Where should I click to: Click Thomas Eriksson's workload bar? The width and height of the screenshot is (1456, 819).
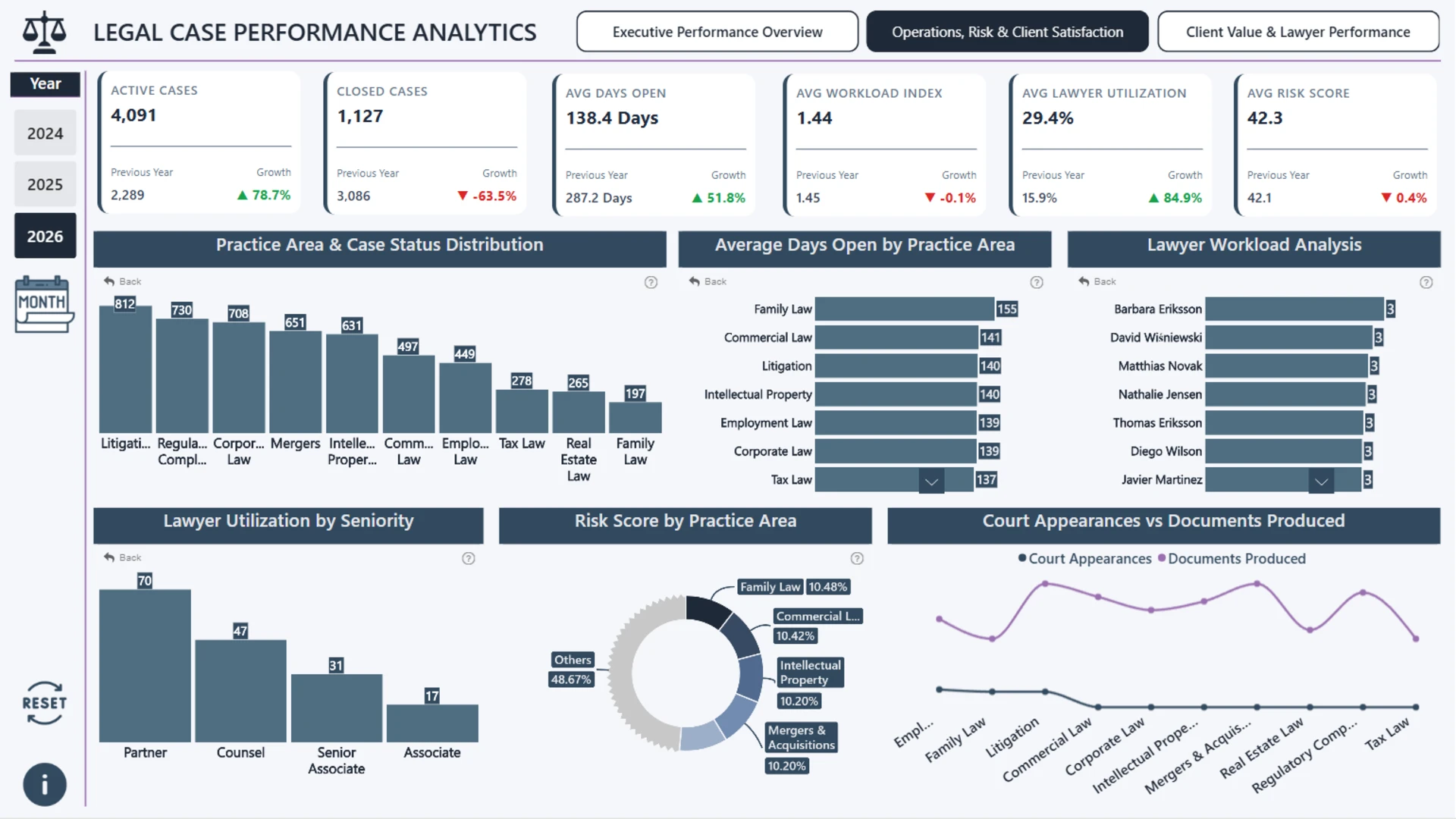pyautogui.click(x=1285, y=422)
